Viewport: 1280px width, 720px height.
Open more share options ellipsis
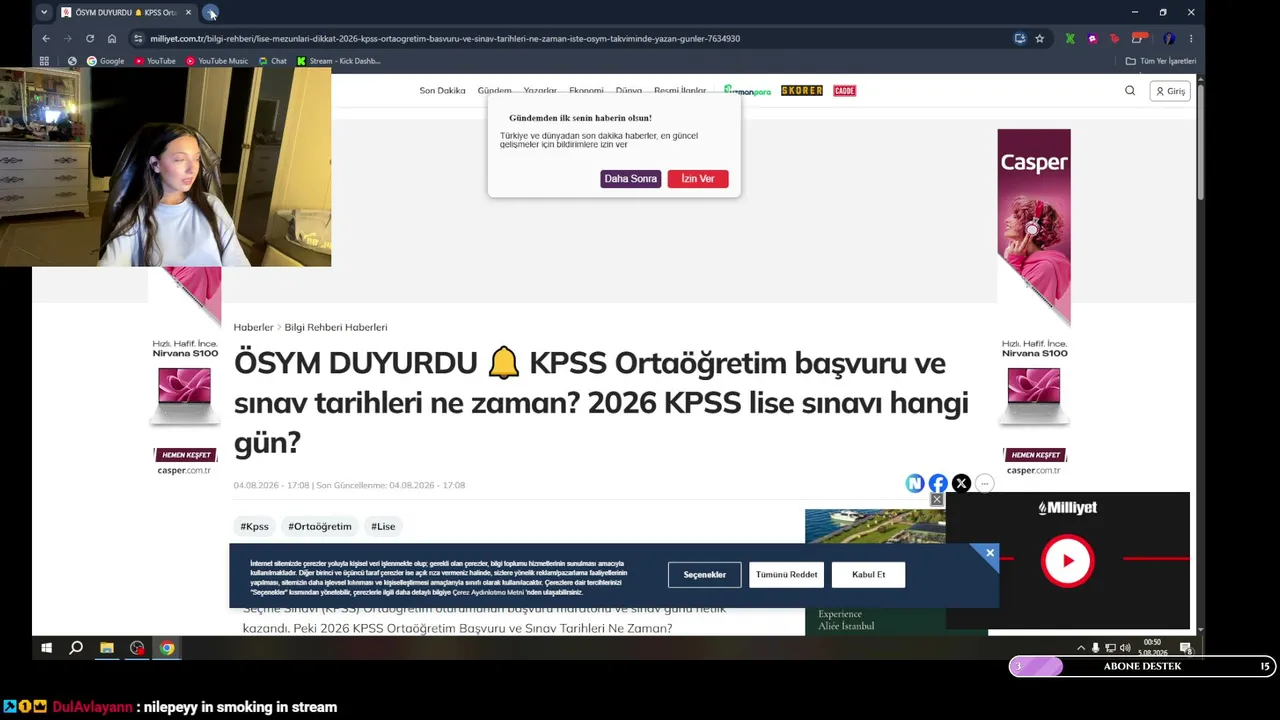984,484
